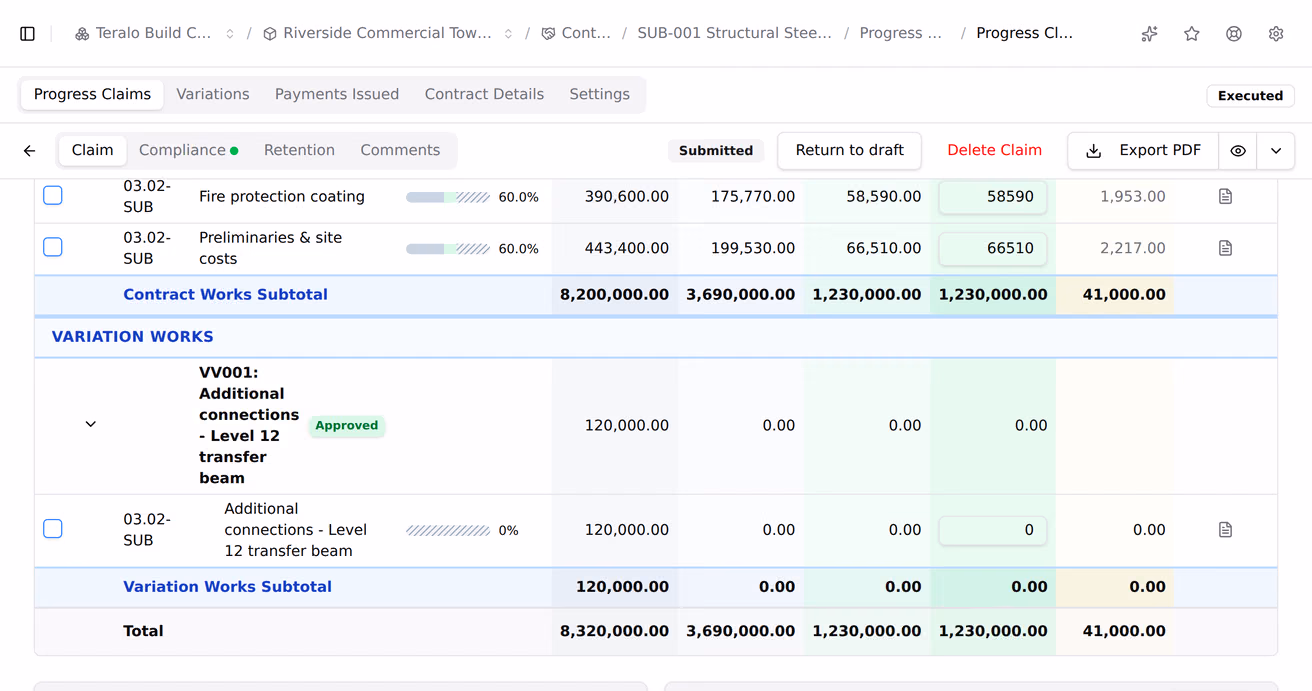Click the AI sparkle icon in header
Screen dimensions: 1312x691
pyautogui.click(x=1150, y=34)
